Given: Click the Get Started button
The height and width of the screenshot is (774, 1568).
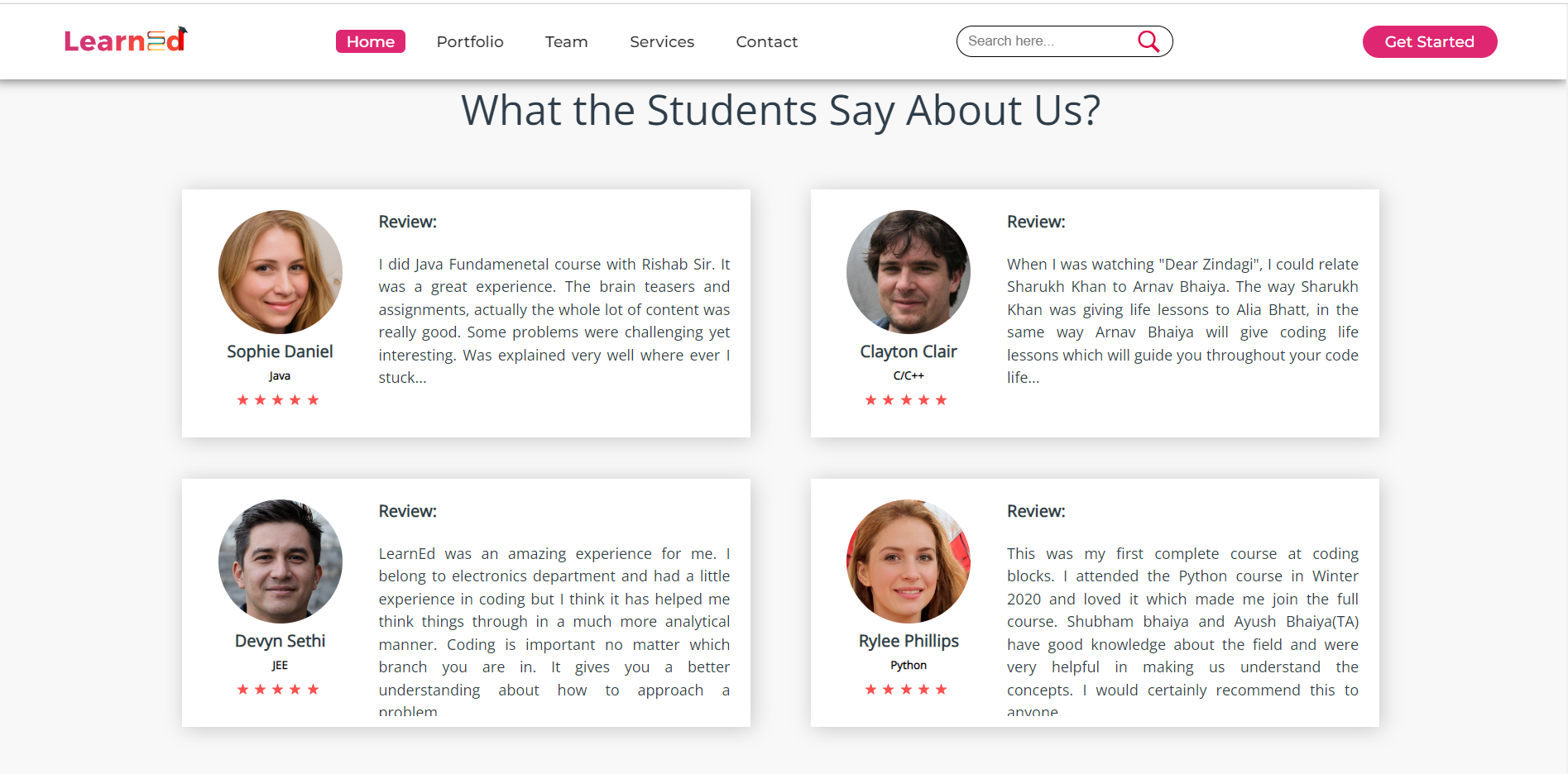Looking at the screenshot, I should (x=1429, y=41).
